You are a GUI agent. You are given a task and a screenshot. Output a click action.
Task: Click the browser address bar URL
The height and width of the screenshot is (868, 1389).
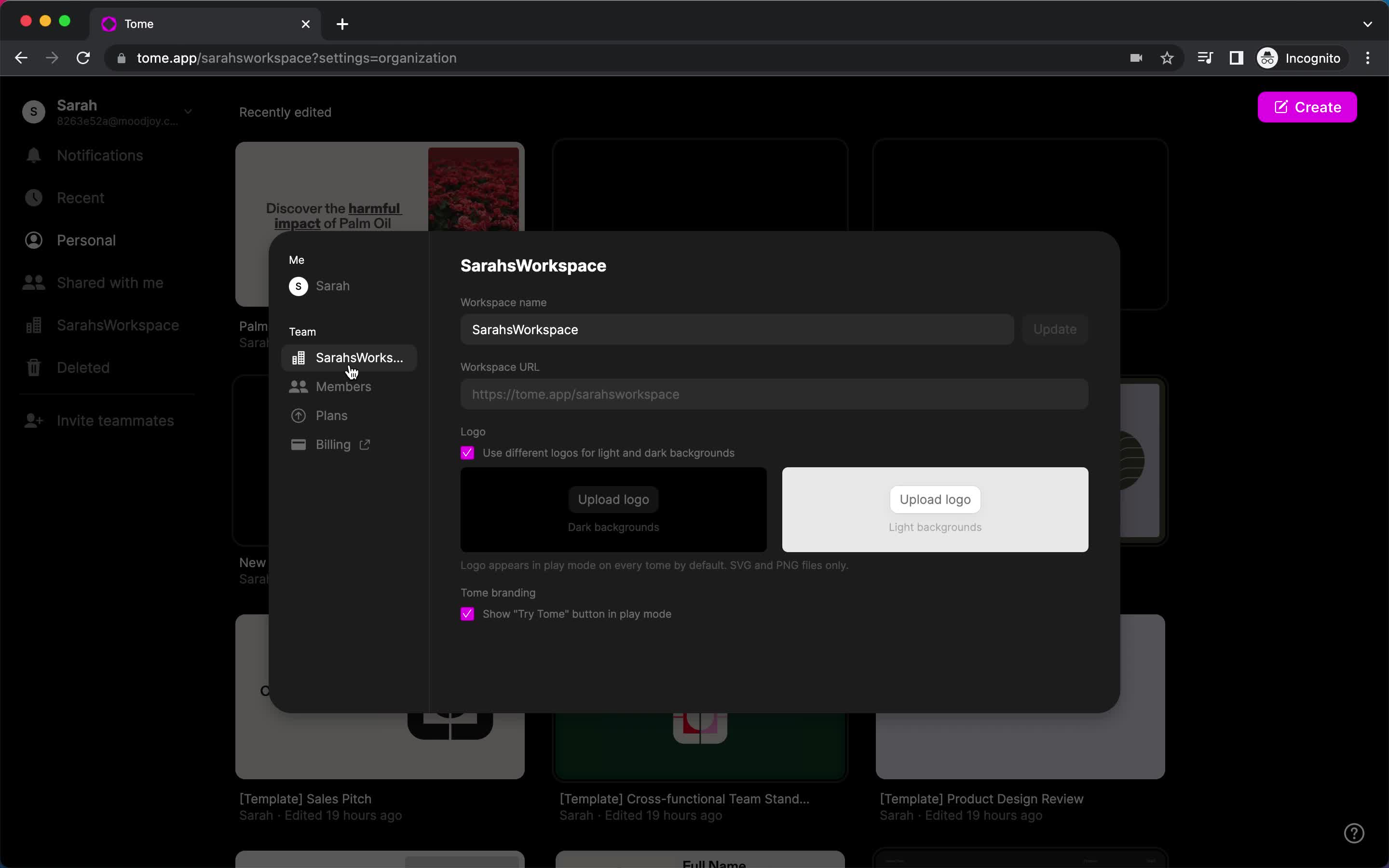point(296,58)
